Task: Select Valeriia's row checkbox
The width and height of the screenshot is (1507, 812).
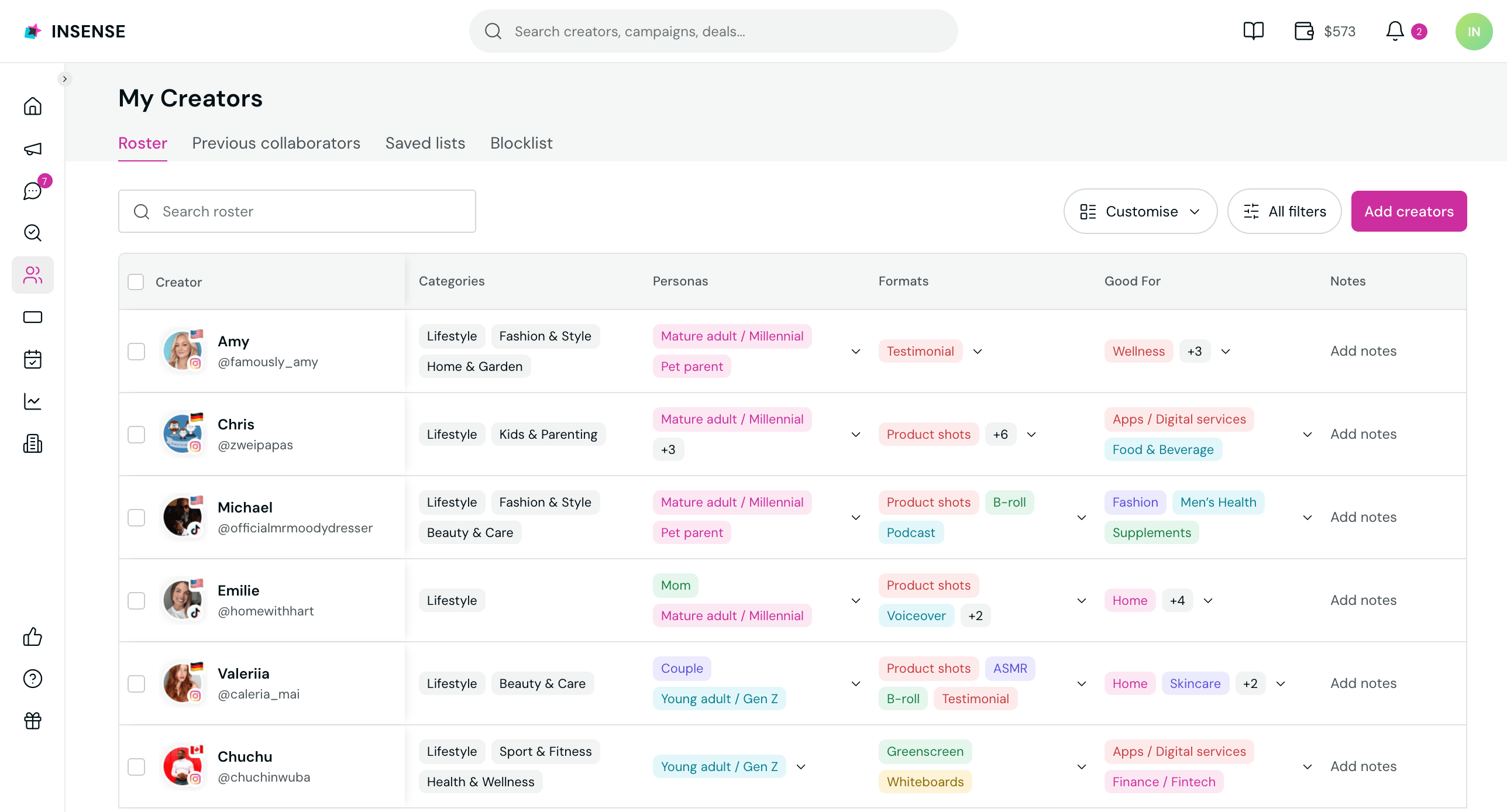Action: click(x=136, y=684)
